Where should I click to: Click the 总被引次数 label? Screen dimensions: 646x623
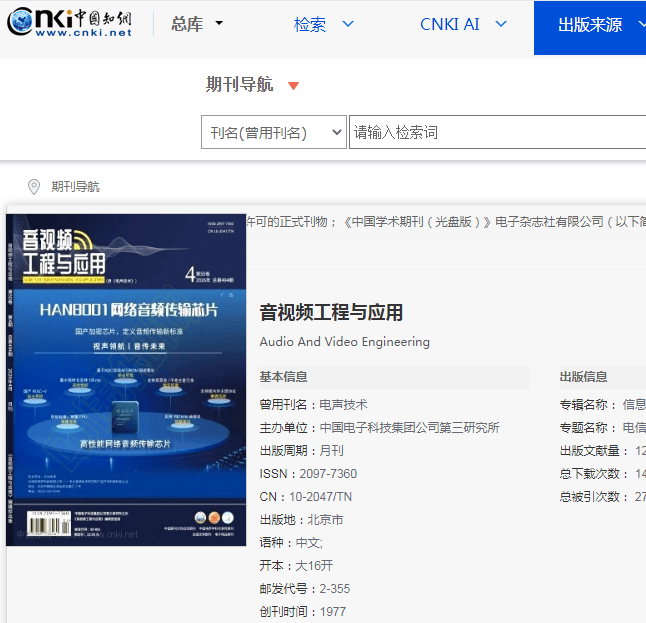(x=594, y=497)
